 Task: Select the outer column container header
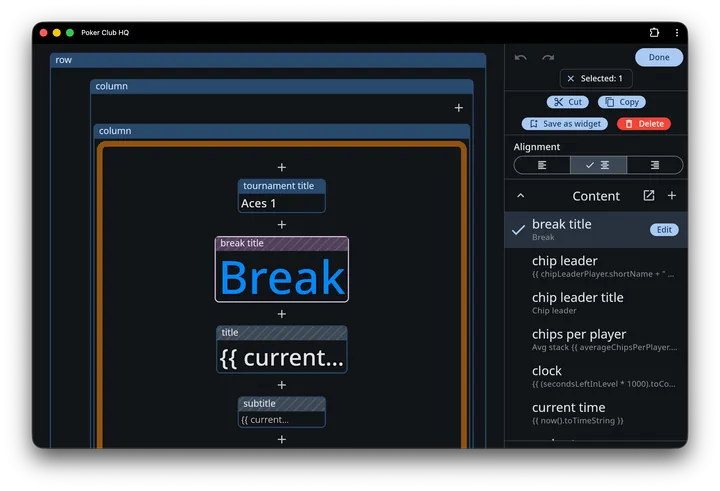click(x=281, y=86)
